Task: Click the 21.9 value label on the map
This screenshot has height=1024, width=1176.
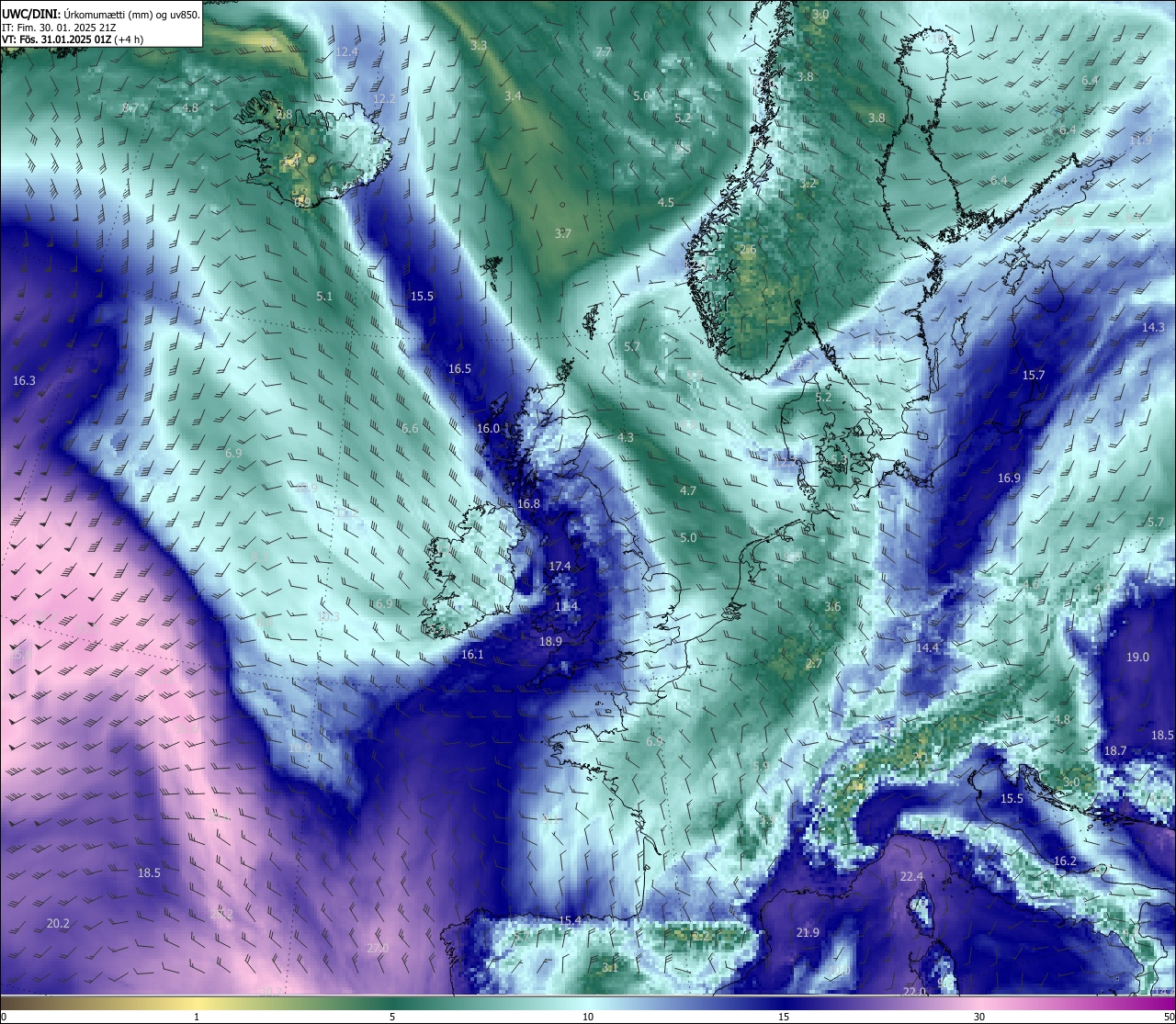Action: (x=808, y=932)
